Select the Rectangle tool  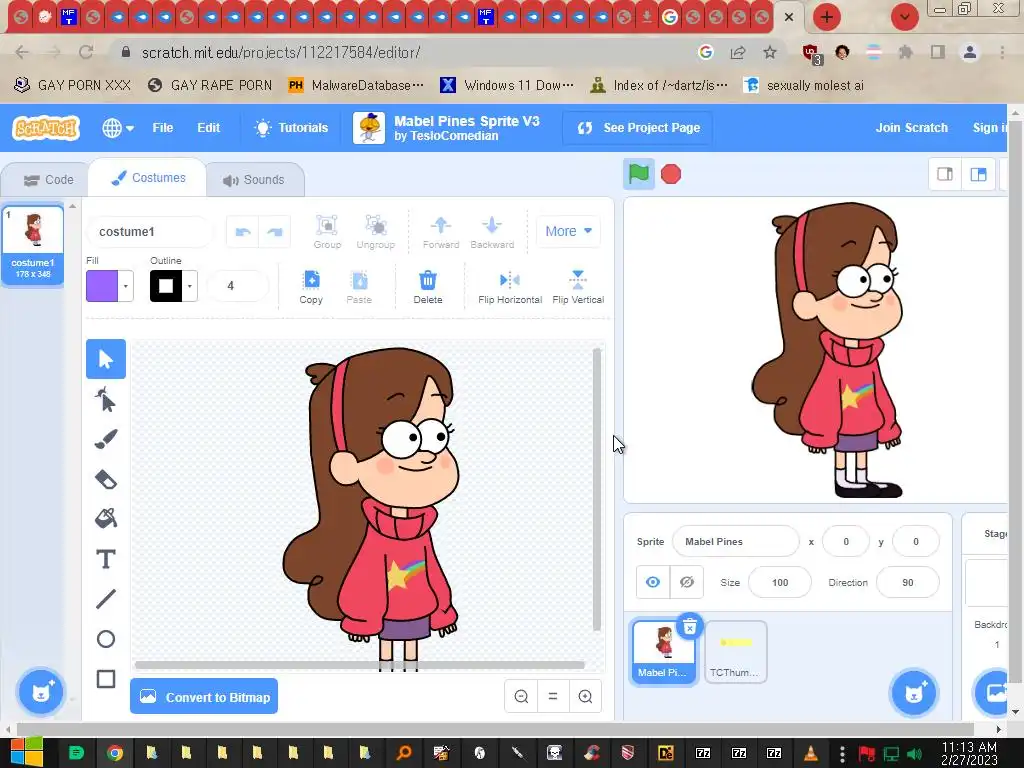click(x=106, y=679)
